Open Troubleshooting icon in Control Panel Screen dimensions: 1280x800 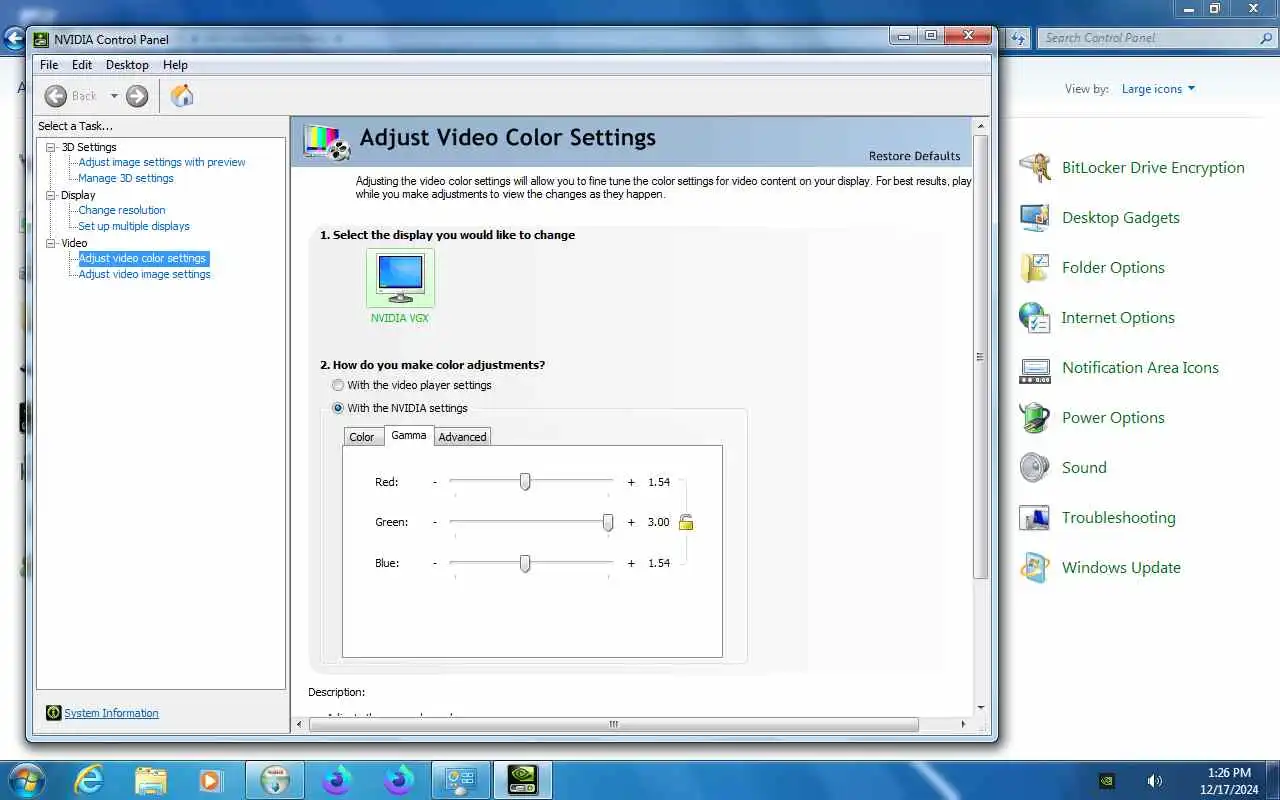[x=1034, y=517]
